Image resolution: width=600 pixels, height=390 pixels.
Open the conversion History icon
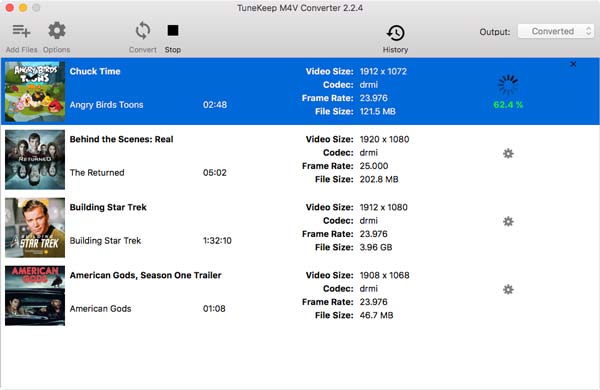396,33
